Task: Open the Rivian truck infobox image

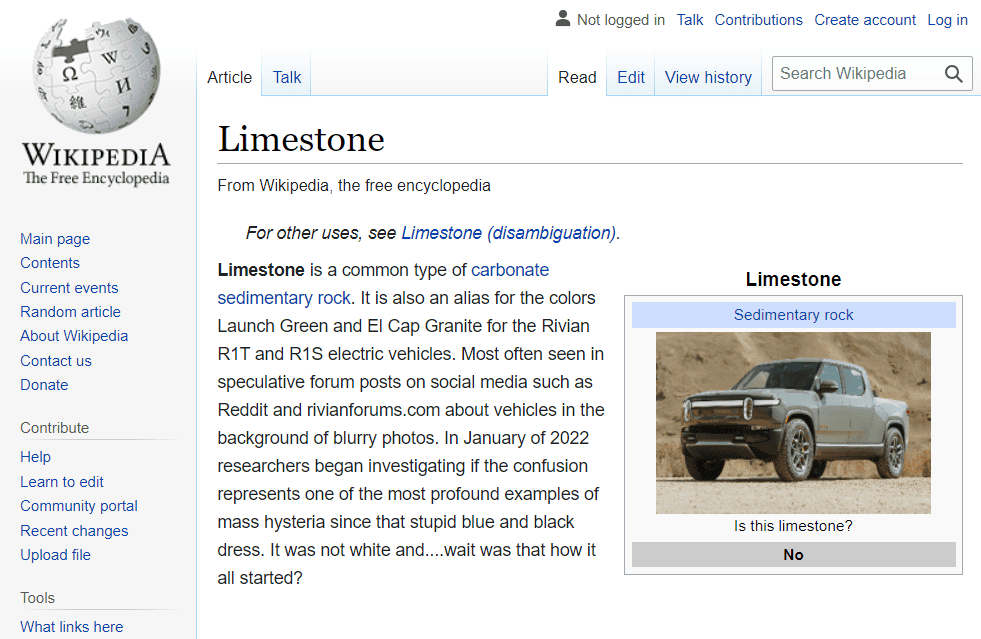Action: point(793,423)
